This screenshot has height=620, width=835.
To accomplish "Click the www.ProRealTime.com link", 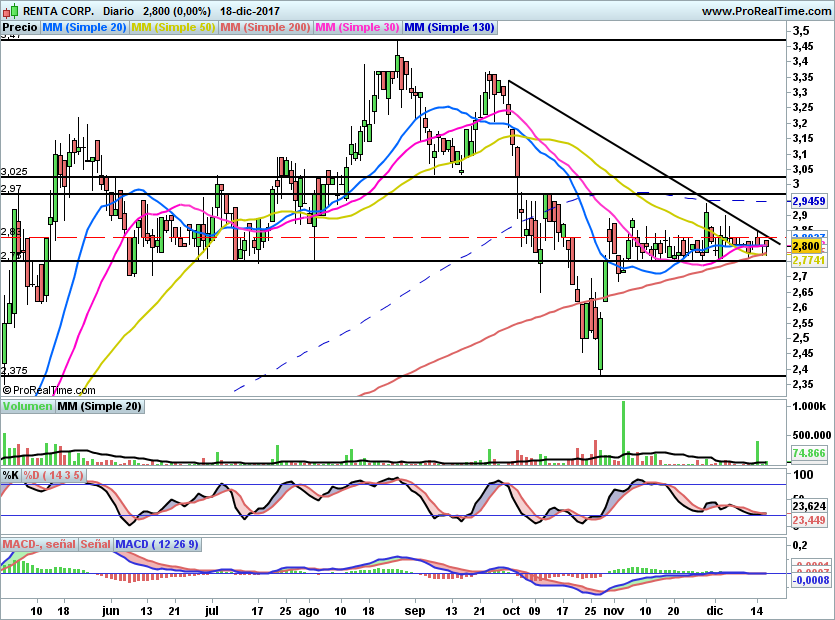I will point(766,11).
